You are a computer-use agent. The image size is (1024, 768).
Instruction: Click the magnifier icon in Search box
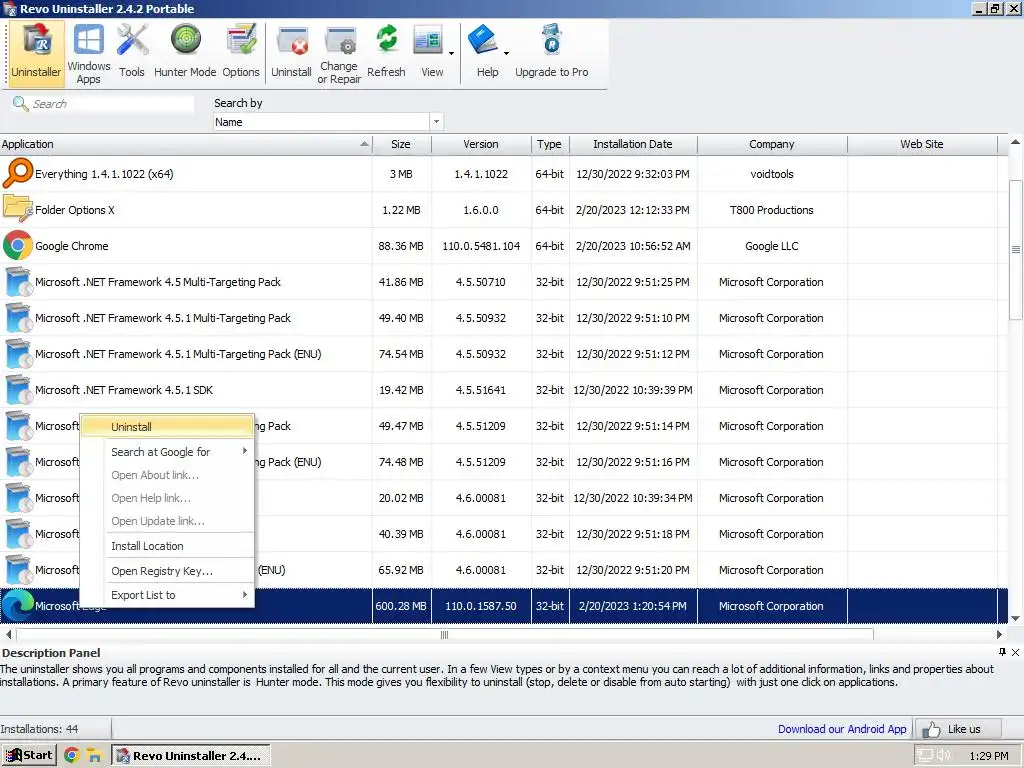click(x=20, y=104)
